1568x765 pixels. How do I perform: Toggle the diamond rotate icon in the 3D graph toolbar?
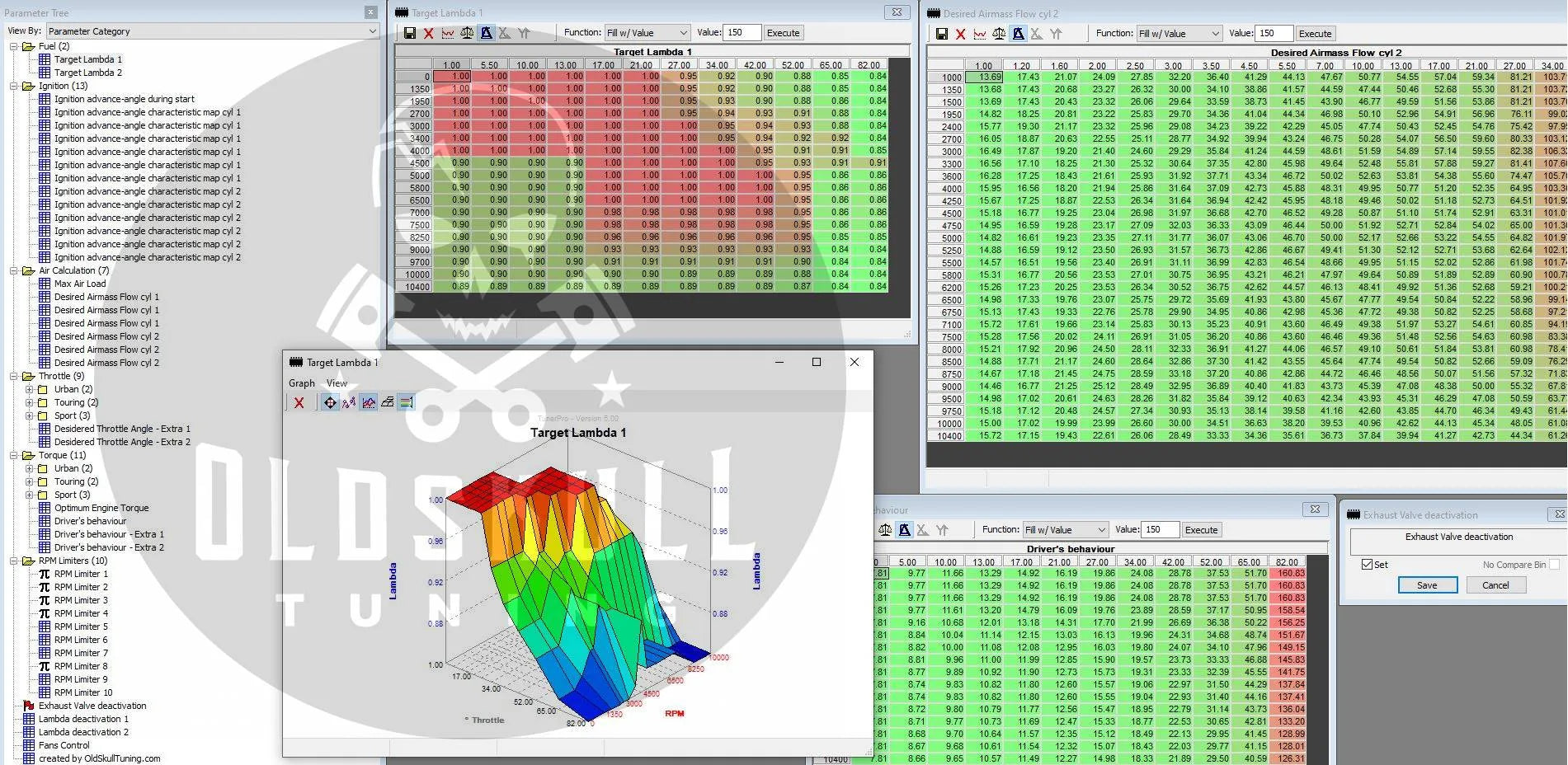[x=330, y=402]
